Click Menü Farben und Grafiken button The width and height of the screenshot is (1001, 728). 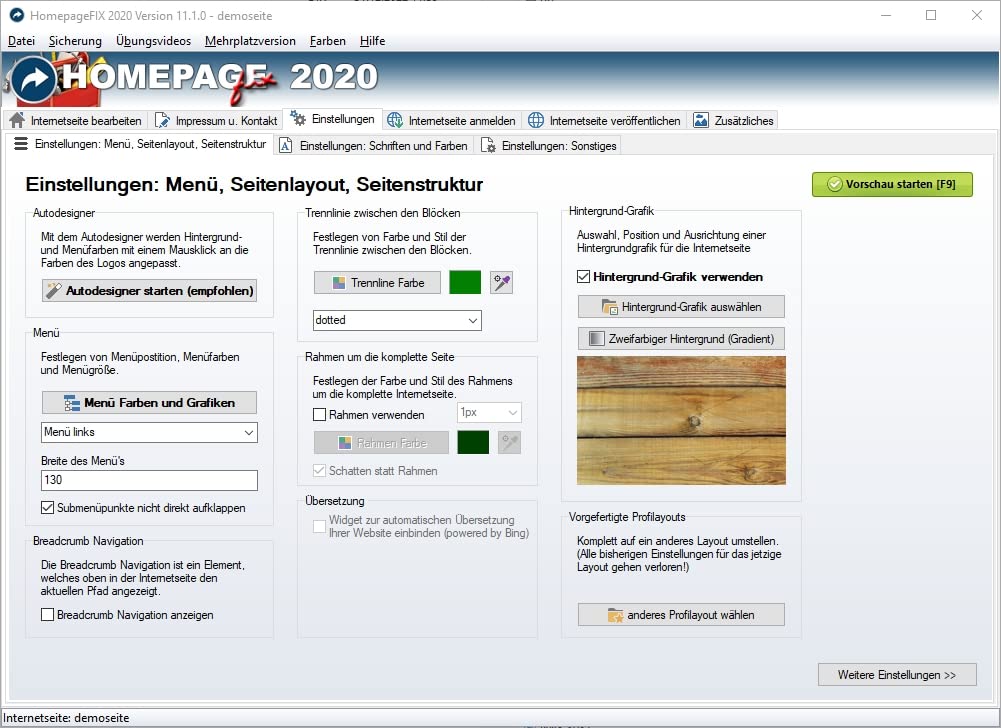click(149, 403)
